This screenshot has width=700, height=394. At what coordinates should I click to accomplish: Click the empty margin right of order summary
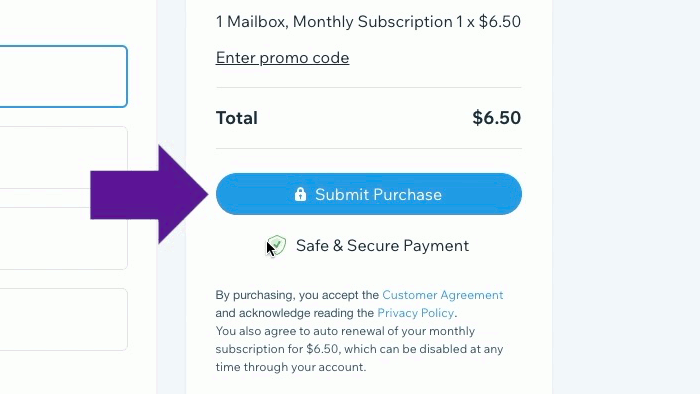click(626, 197)
